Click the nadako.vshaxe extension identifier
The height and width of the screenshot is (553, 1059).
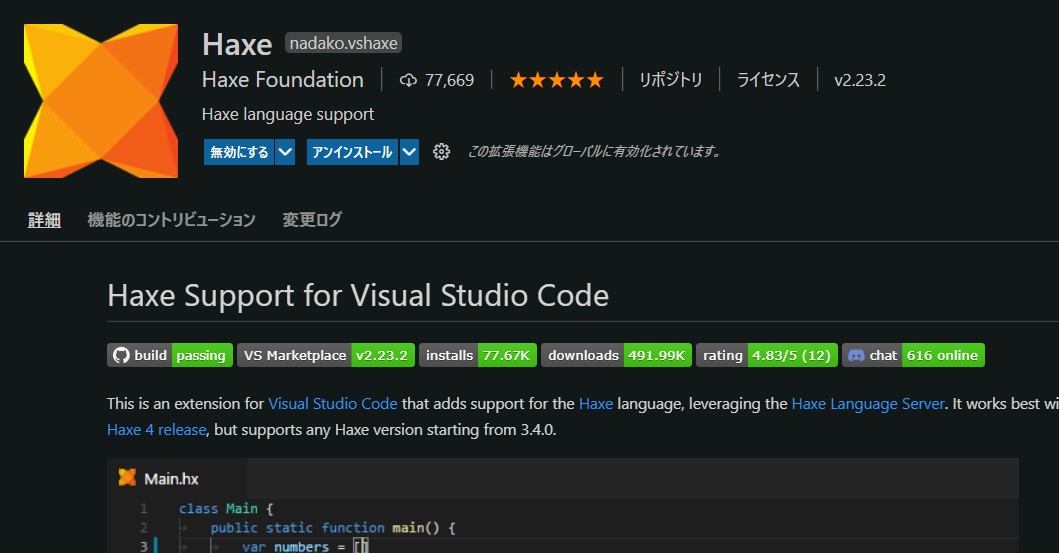[x=344, y=43]
